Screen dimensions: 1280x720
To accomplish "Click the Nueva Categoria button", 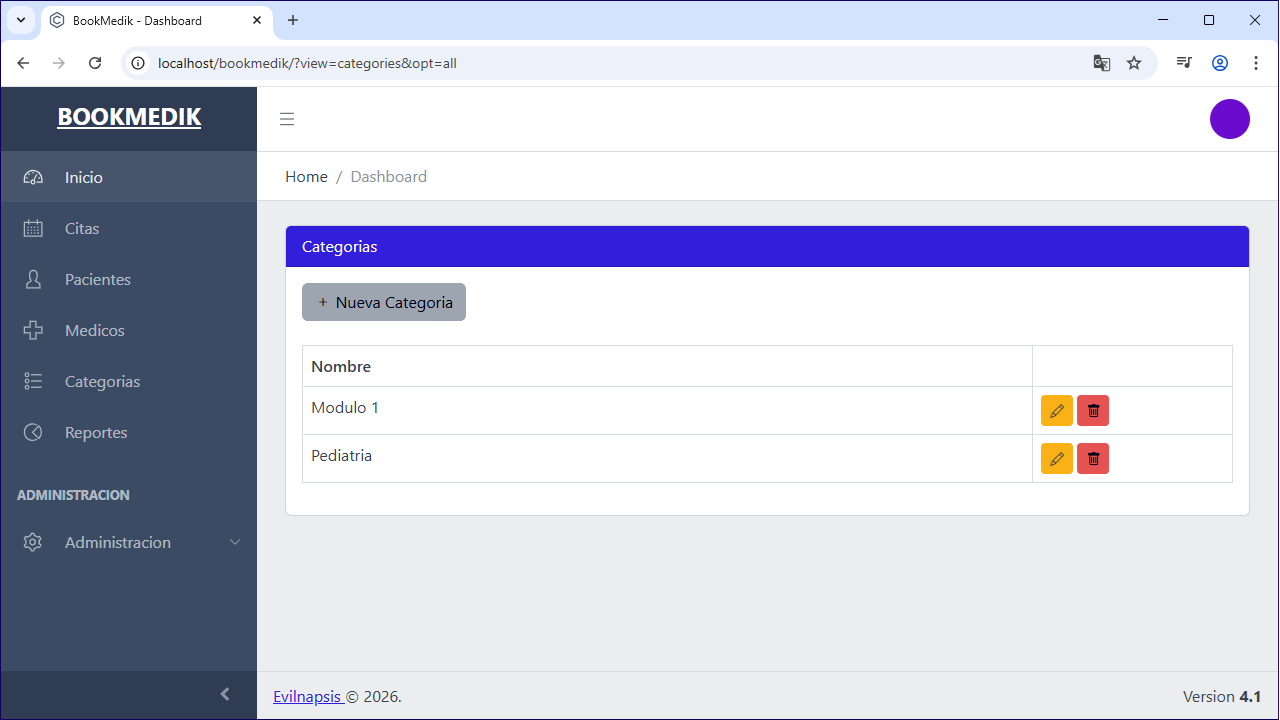I will [x=384, y=302].
